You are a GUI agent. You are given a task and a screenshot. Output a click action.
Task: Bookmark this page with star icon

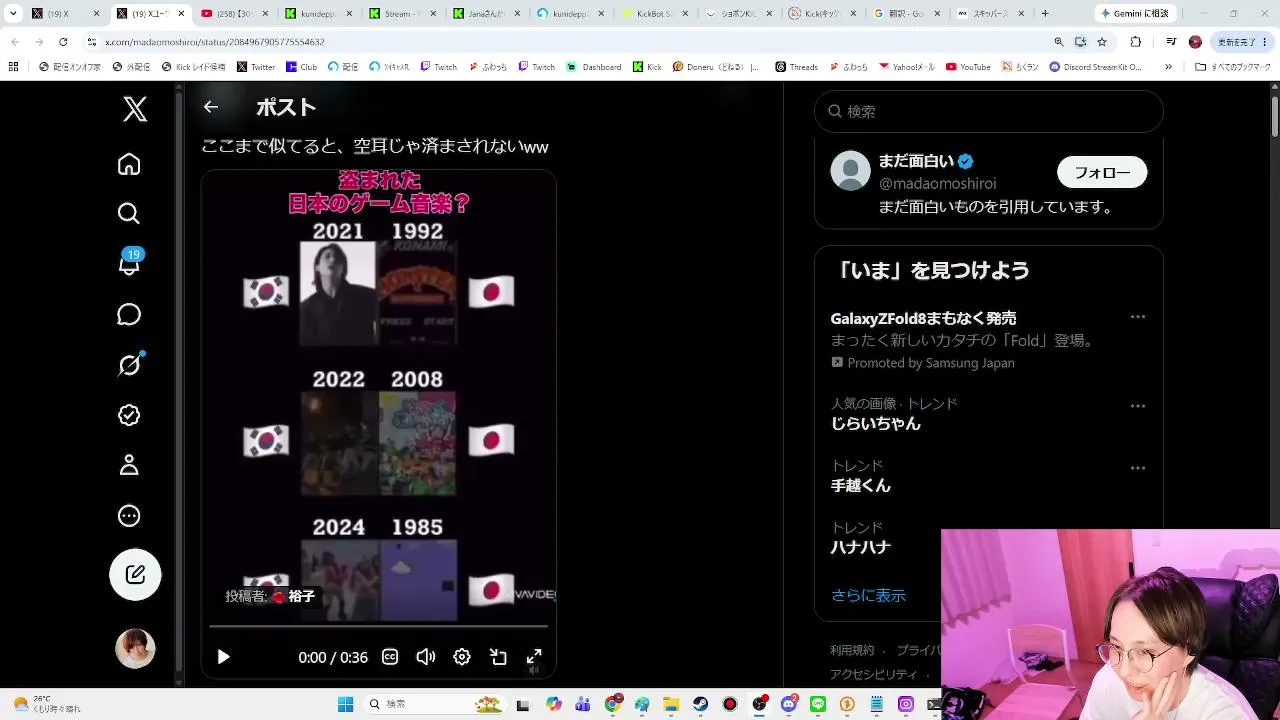tap(1102, 42)
